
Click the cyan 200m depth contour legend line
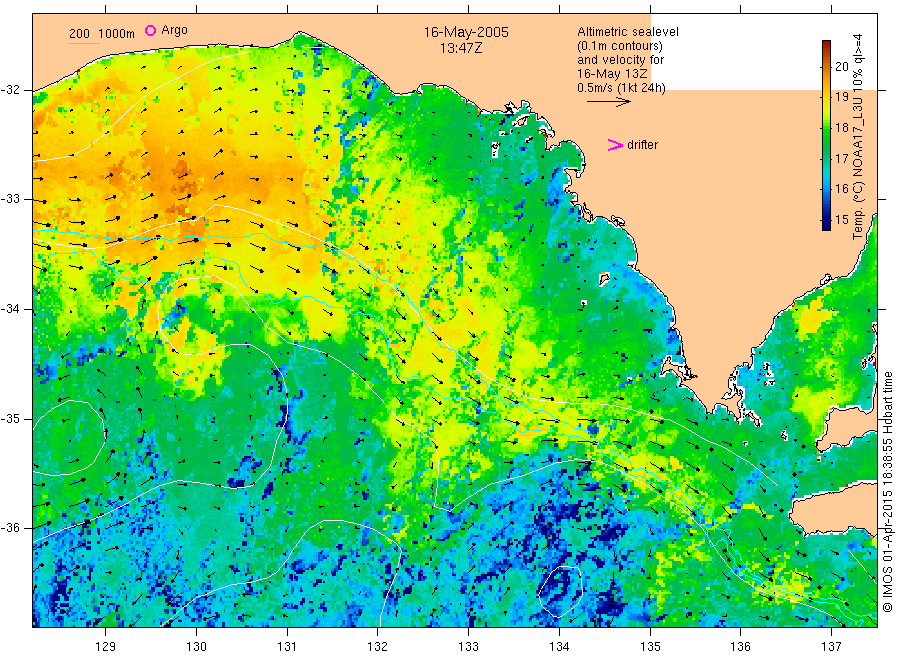(84, 43)
